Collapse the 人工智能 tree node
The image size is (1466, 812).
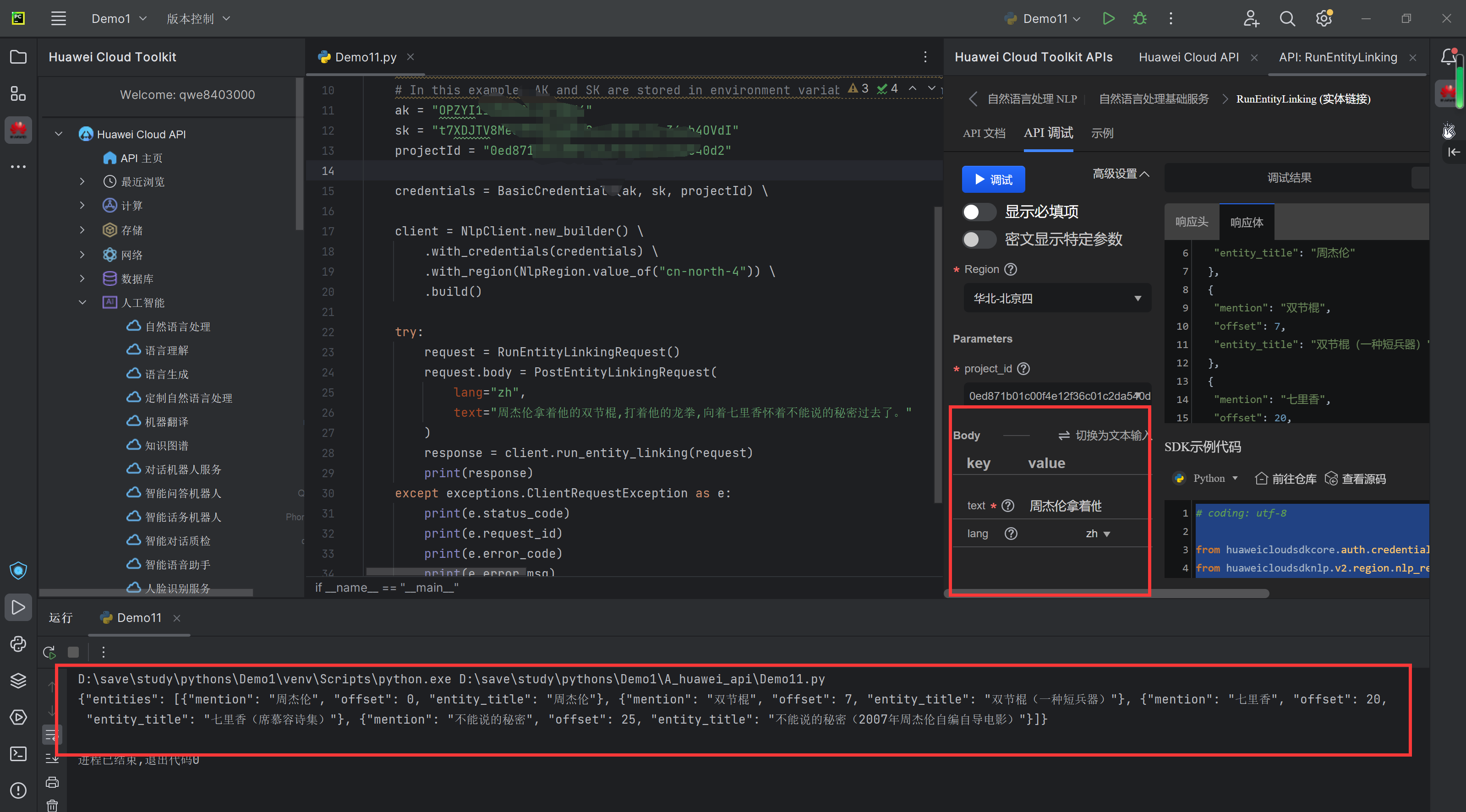pyautogui.click(x=82, y=302)
